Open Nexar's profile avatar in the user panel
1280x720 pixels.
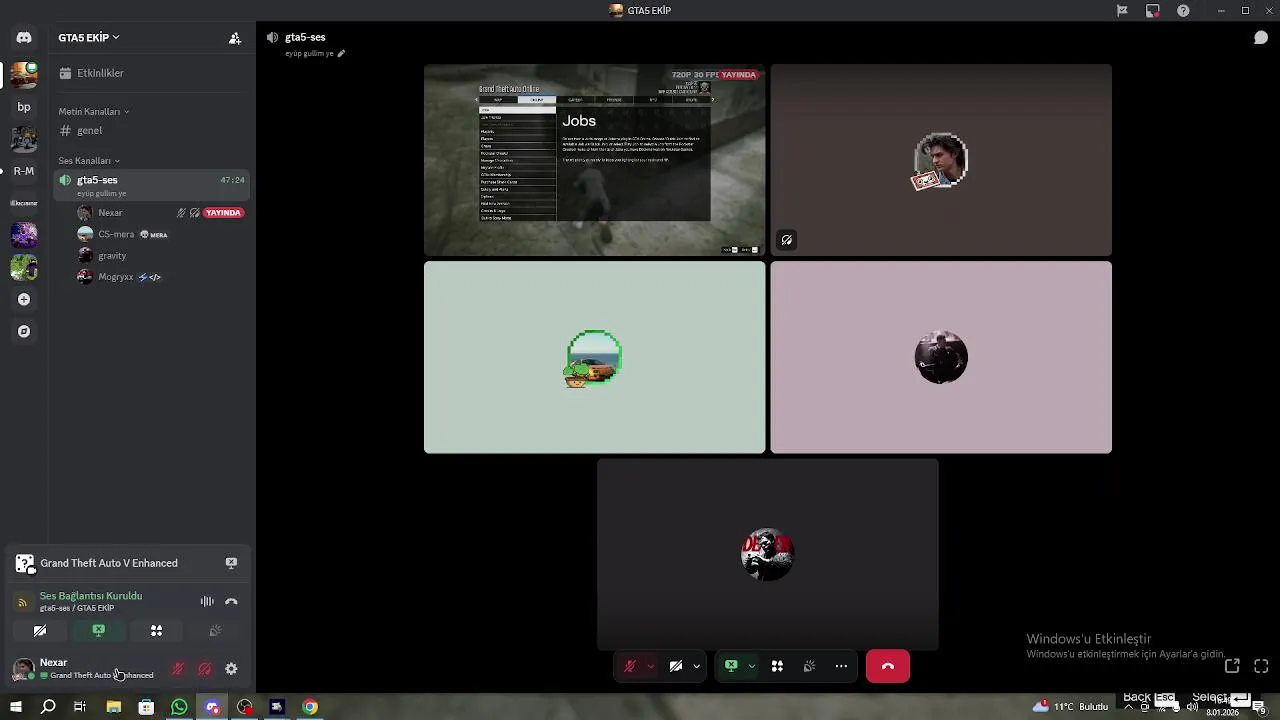[22, 669]
